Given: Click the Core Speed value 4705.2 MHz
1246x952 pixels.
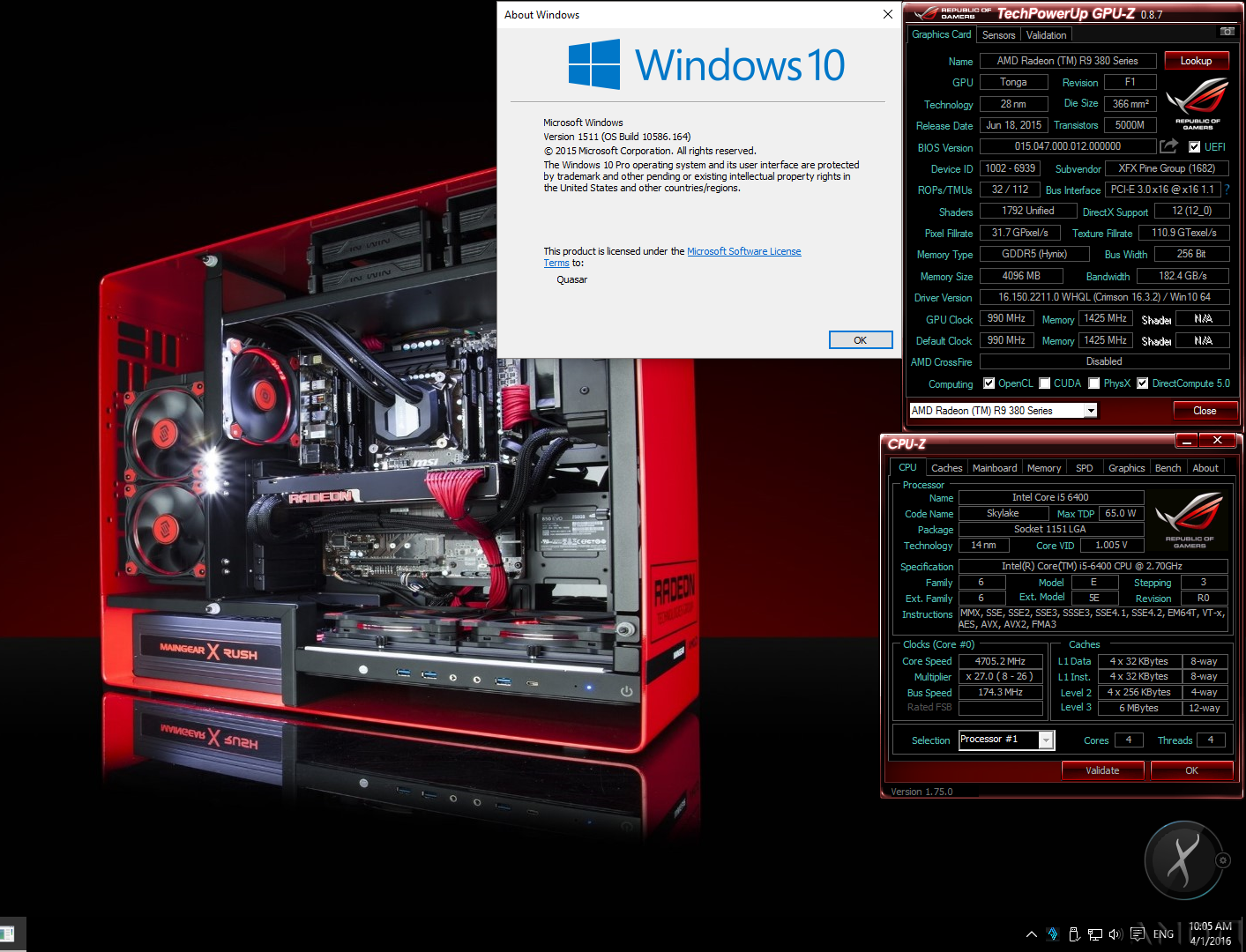Looking at the screenshot, I should coord(1000,661).
